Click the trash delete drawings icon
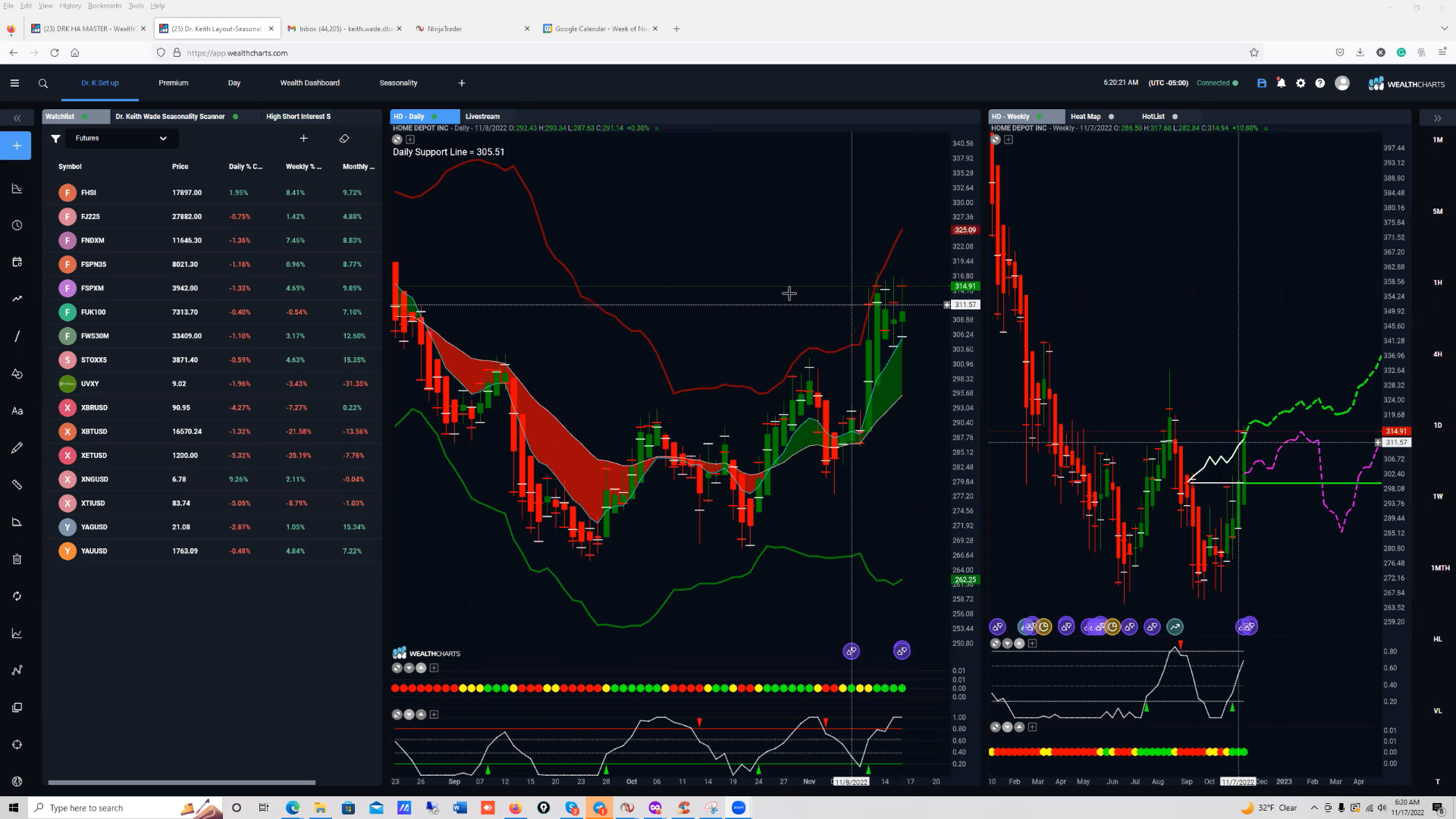 point(17,559)
